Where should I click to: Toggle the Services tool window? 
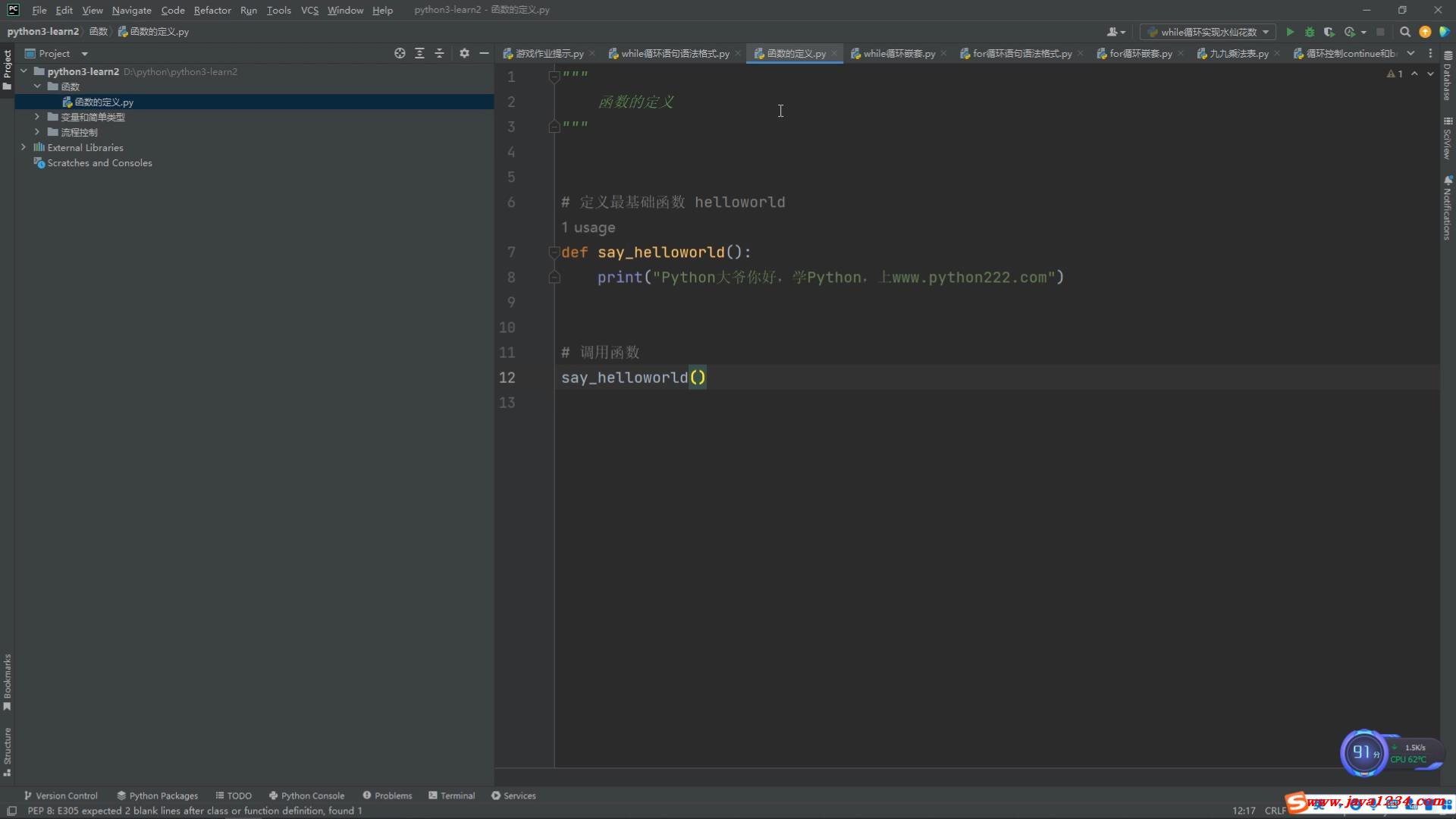tap(513, 795)
